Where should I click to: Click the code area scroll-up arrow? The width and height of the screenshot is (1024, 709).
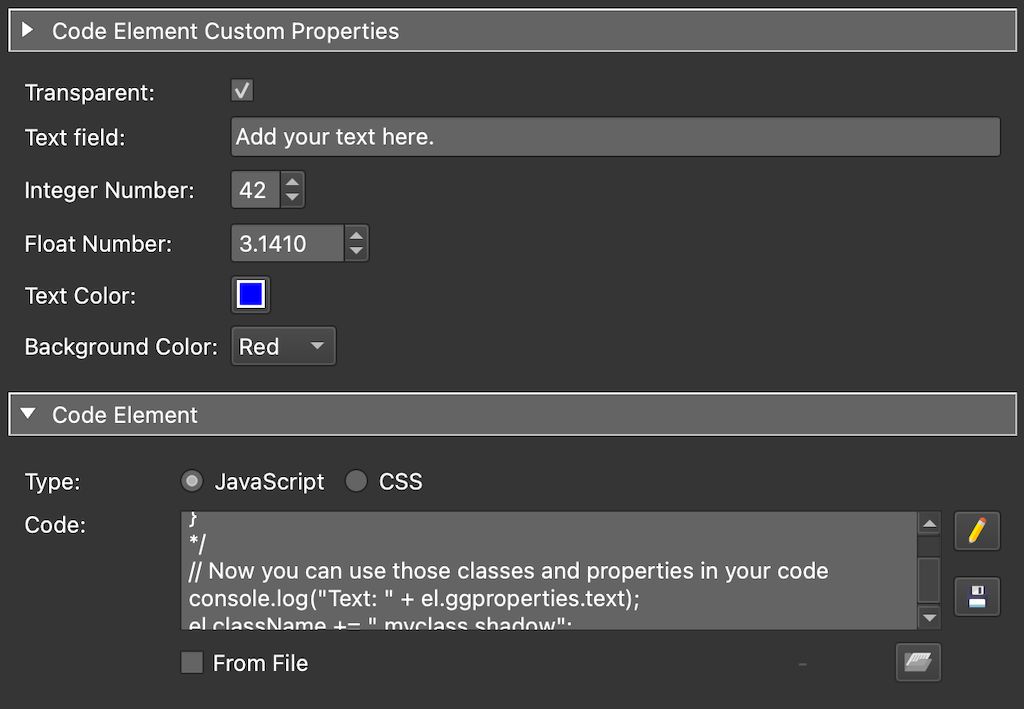click(929, 522)
